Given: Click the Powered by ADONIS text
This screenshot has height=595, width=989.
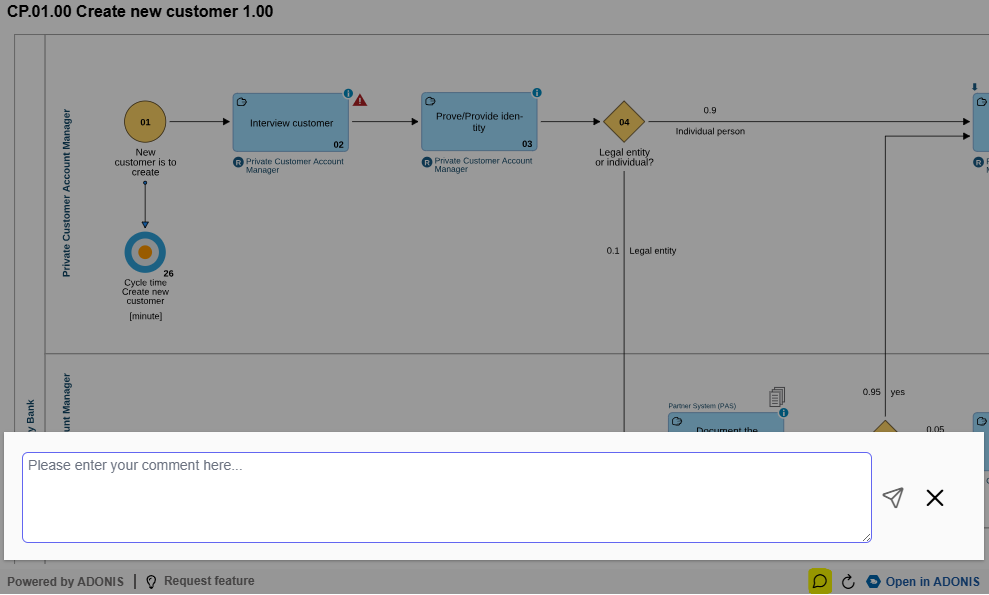Looking at the screenshot, I should (x=66, y=581).
